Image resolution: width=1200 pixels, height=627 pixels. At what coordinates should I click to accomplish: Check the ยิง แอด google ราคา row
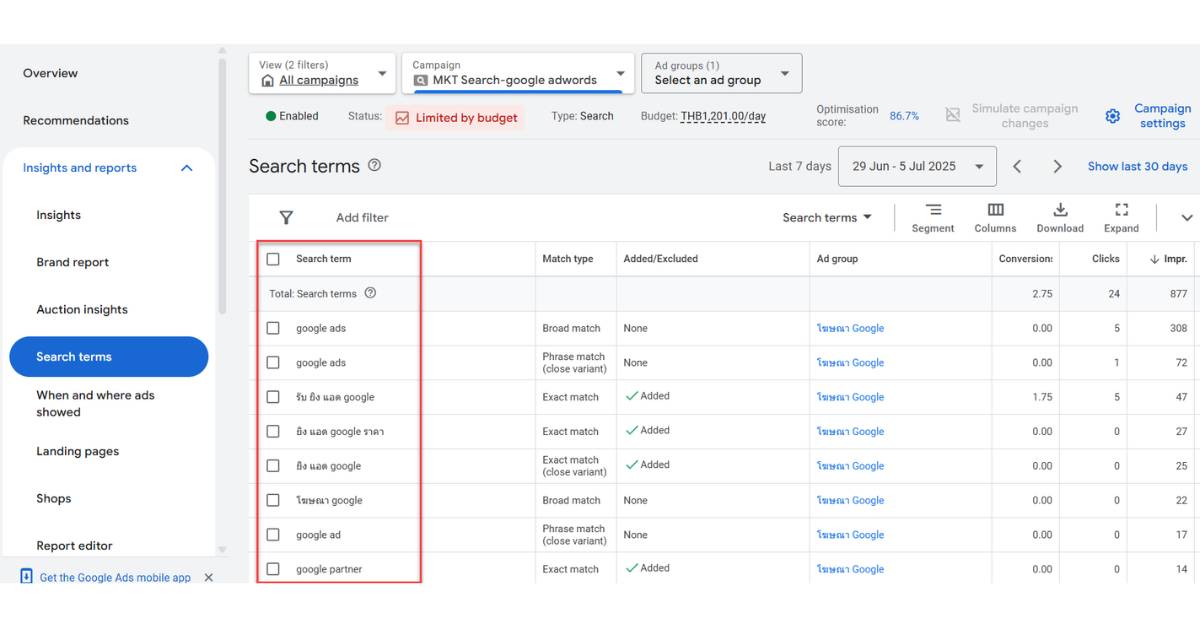pyautogui.click(x=273, y=431)
